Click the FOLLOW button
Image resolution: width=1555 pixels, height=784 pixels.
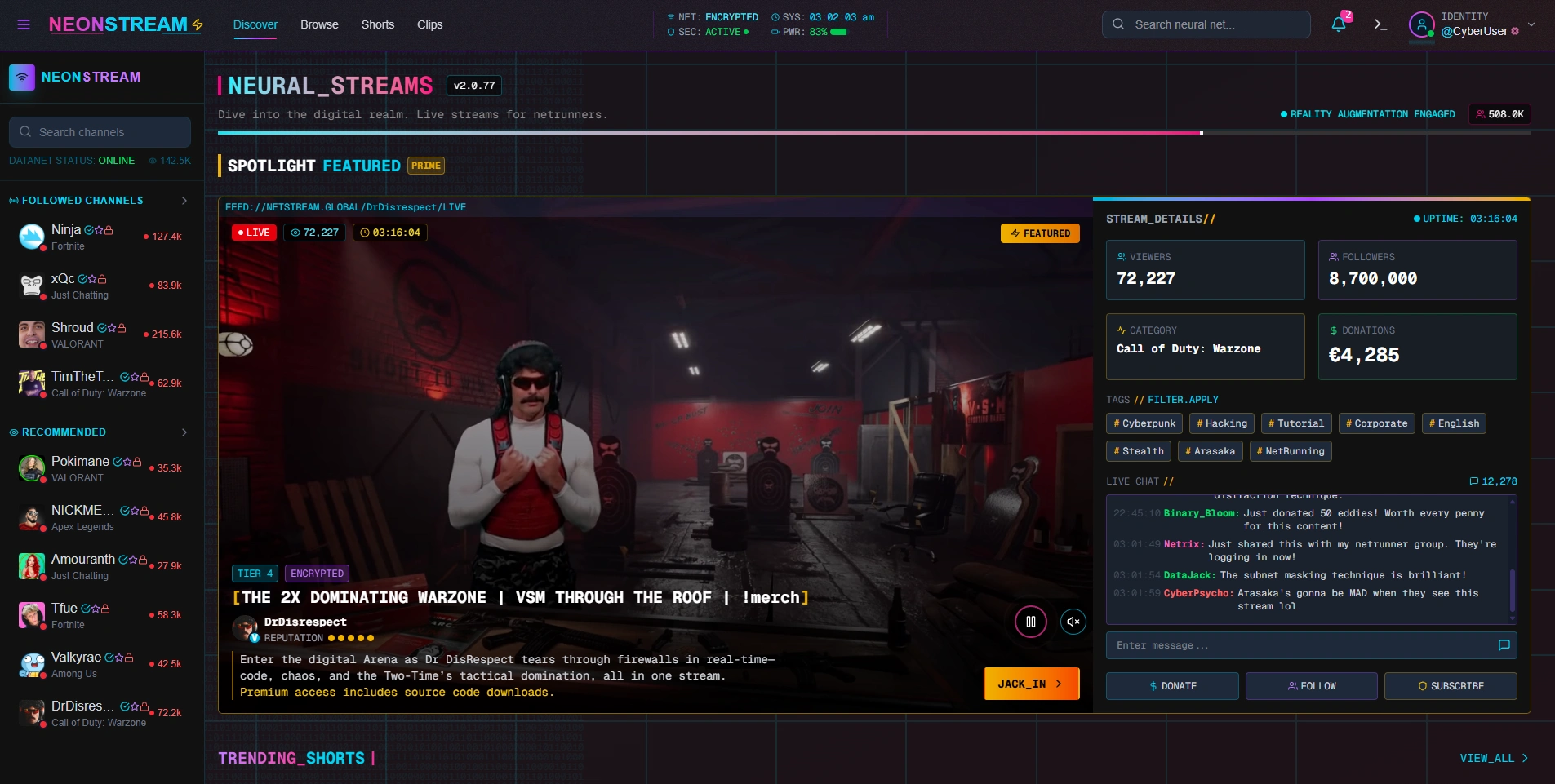tap(1312, 686)
